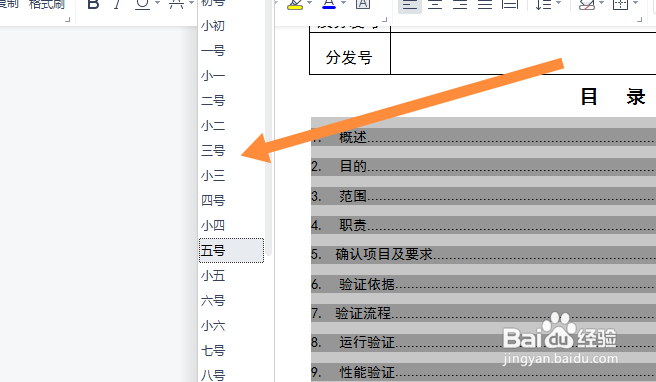The height and width of the screenshot is (382, 656).
Task: Align text right
Action: tap(460, 4)
